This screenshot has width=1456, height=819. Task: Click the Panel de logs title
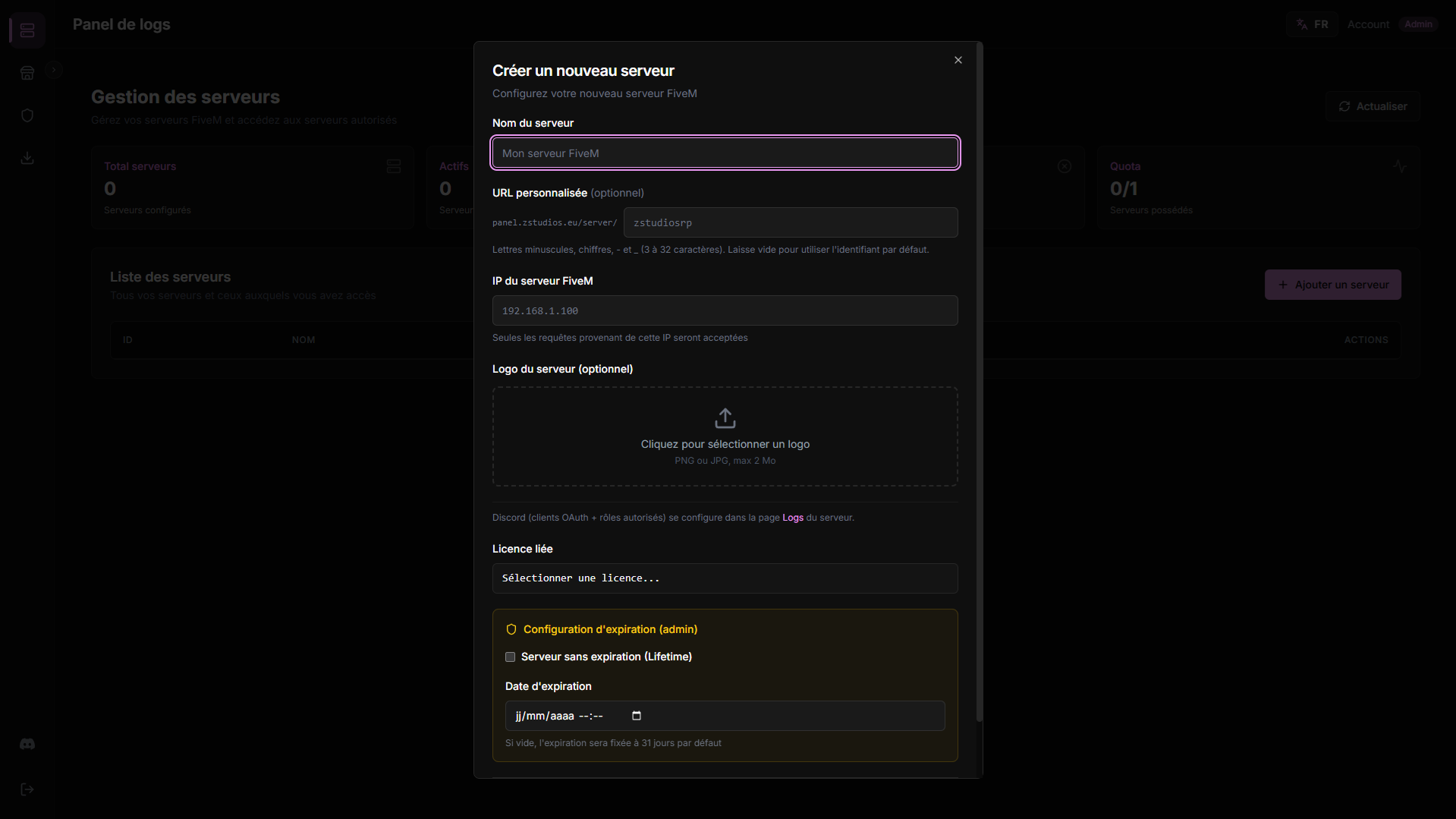[x=121, y=24]
